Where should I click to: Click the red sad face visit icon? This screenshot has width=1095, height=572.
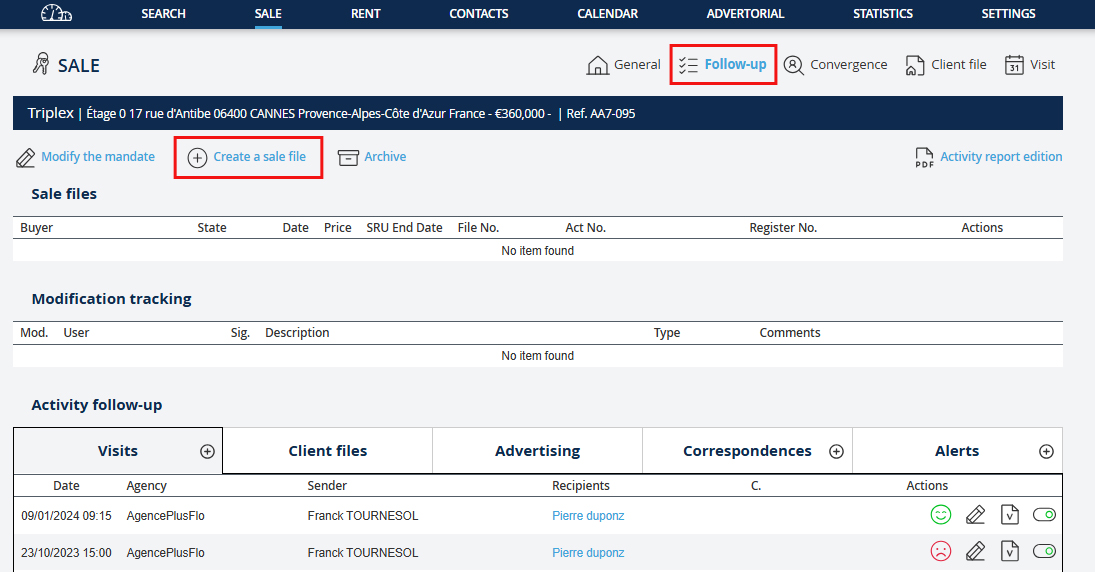pos(940,552)
